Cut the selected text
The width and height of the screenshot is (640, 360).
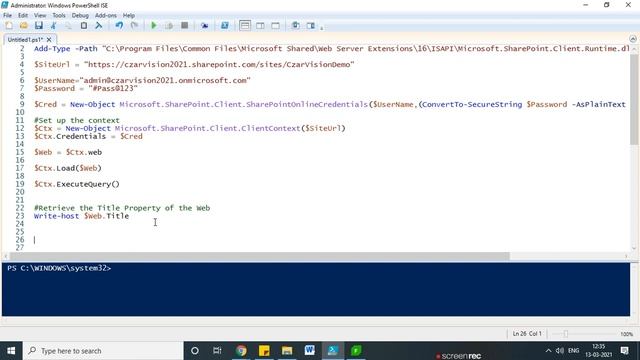click(53, 26)
